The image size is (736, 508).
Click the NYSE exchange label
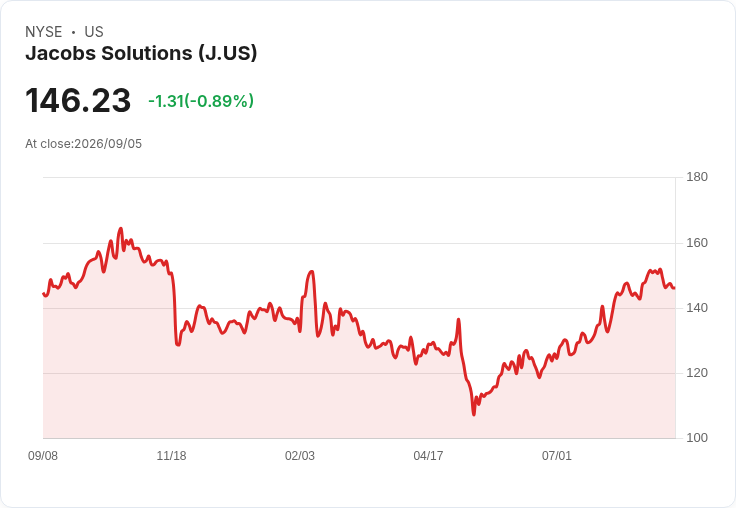pyautogui.click(x=44, y=32)
